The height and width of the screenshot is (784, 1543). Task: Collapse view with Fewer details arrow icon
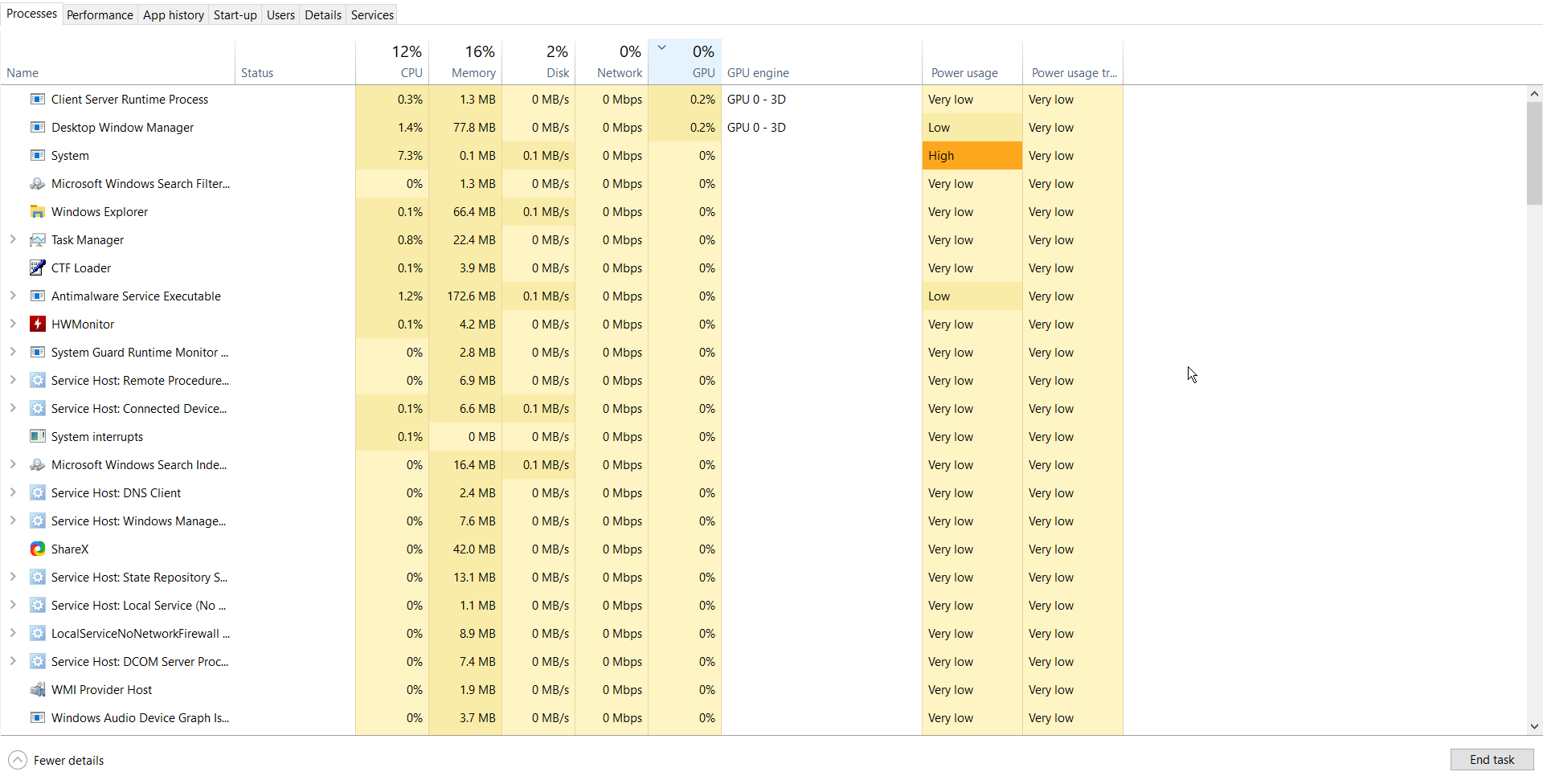[x=18, y=760]
